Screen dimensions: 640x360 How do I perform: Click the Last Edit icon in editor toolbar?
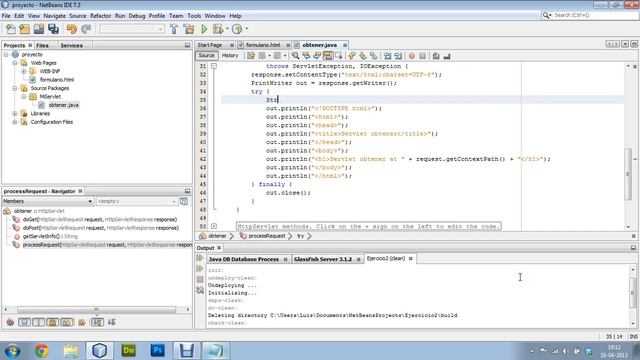[x=251, y=56]
